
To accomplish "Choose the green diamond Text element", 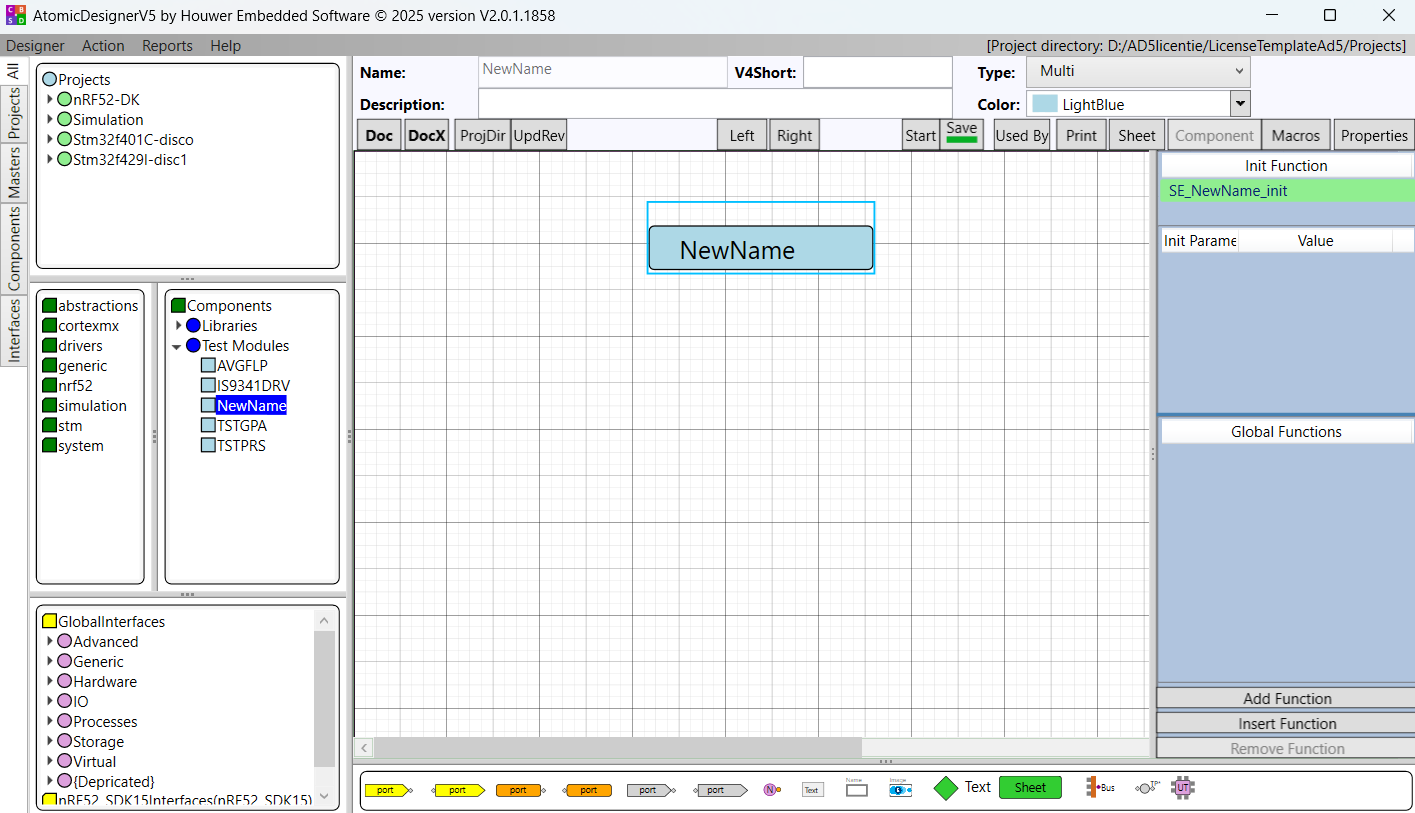I will click(x=945, y=788).
